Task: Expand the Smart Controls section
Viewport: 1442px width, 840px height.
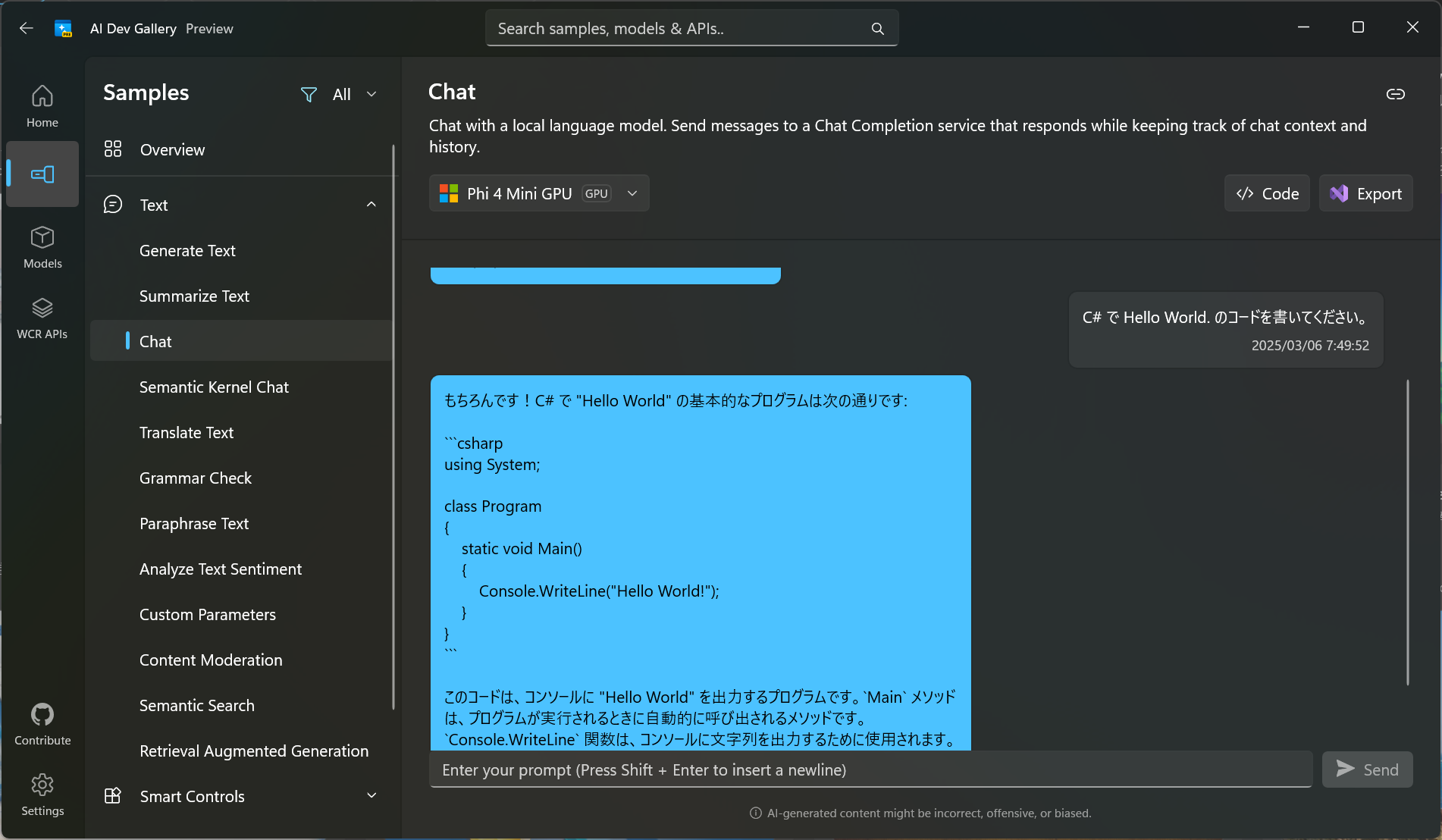Action: 371,796
